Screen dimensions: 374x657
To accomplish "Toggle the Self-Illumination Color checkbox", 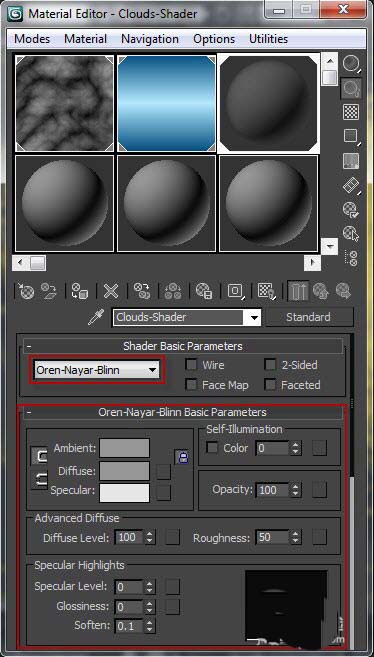I will coord(212,448).
